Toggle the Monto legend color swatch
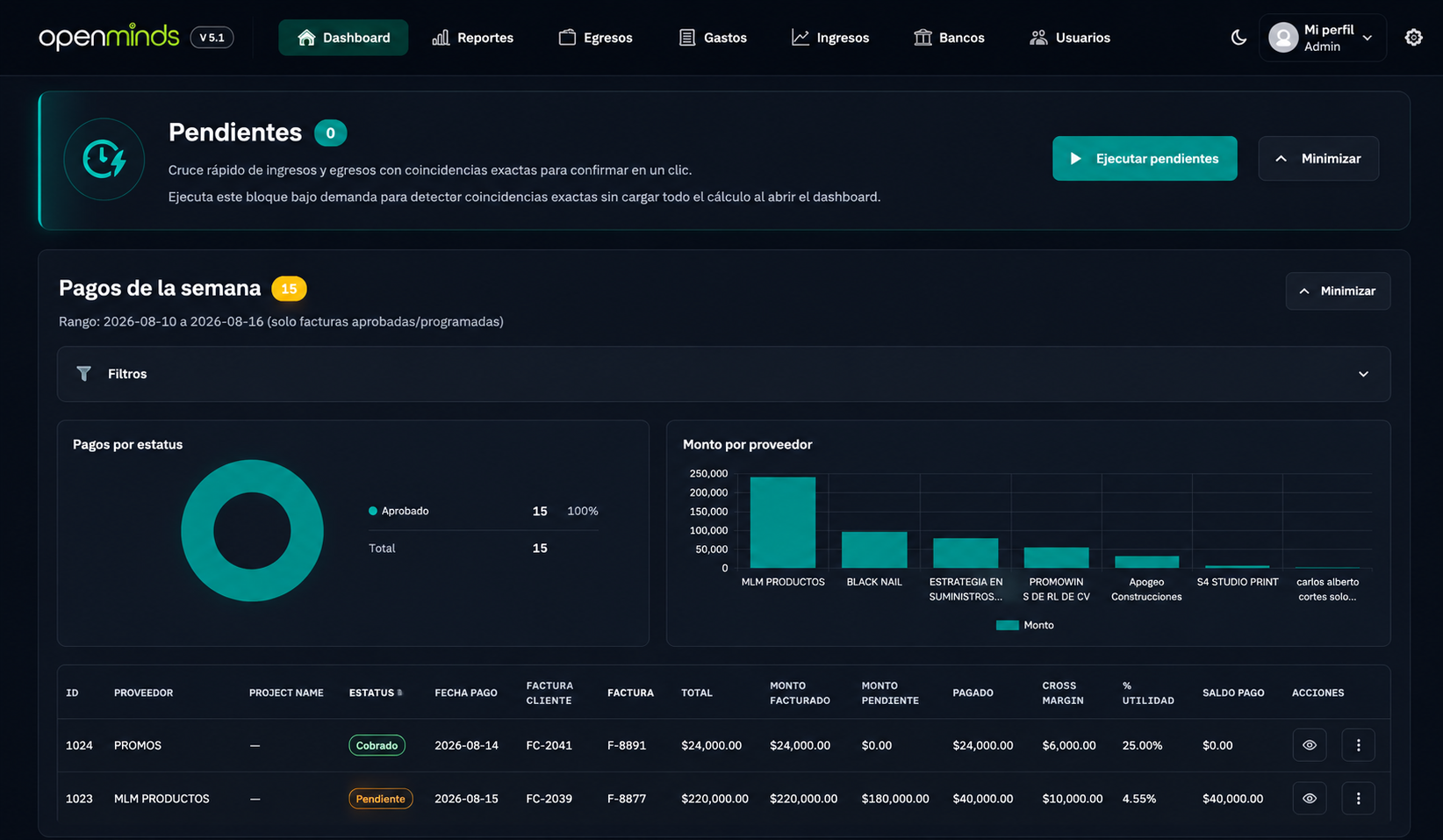Image resolution: width=1443 pixels, height=840 pixels. [1007, 625]
